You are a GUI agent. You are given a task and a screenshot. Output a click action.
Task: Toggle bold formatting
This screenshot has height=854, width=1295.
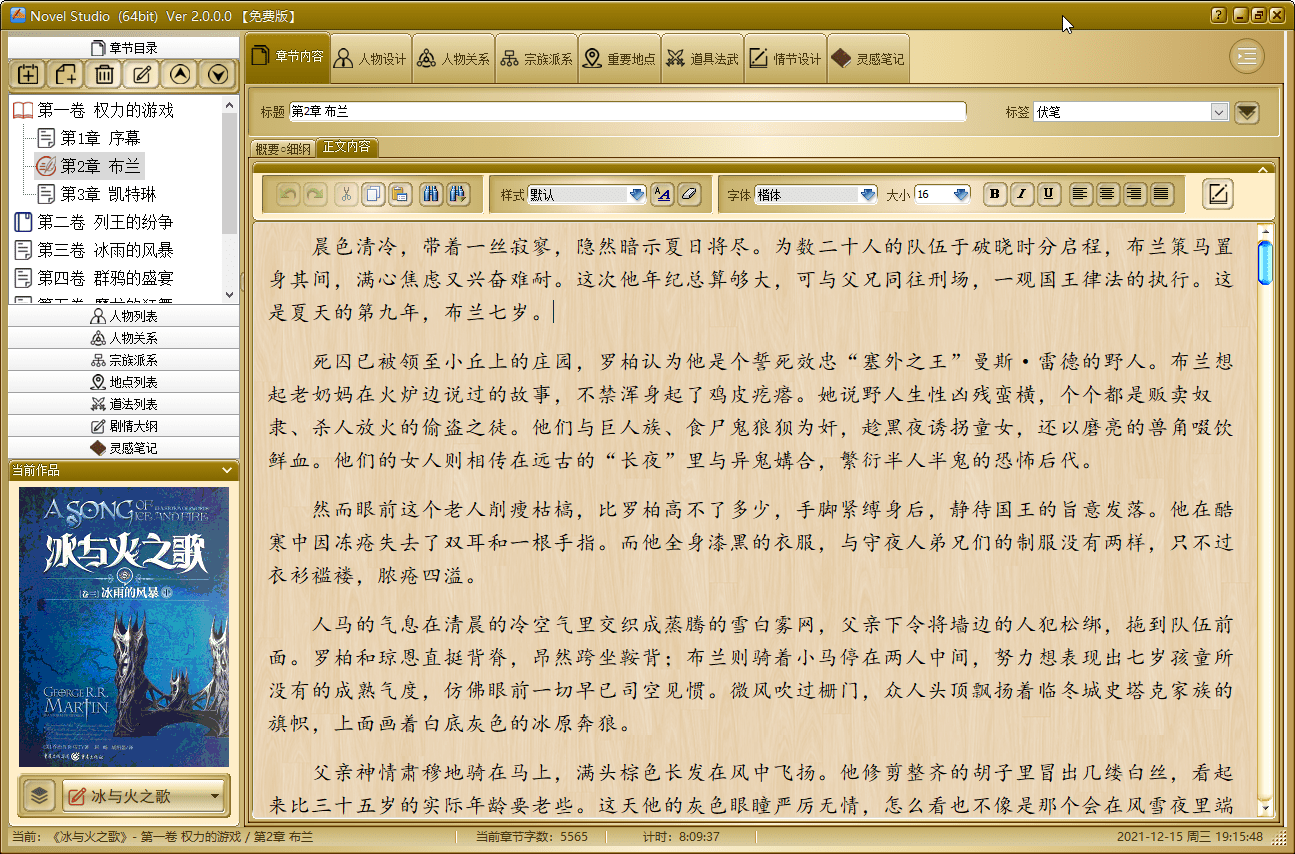tap(994, 195)
